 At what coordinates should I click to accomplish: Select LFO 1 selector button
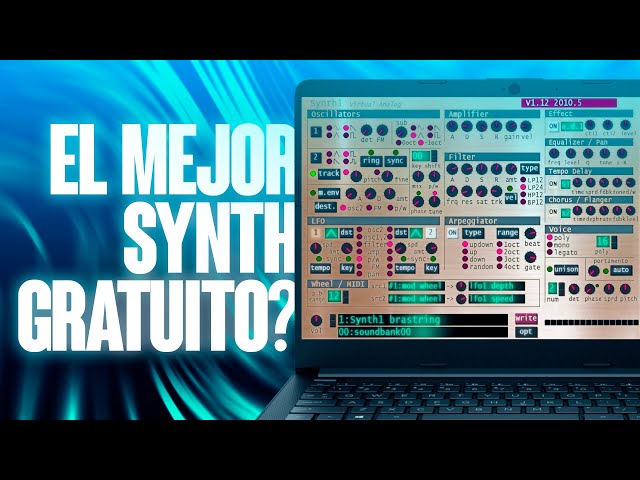[x=316, y=233]
